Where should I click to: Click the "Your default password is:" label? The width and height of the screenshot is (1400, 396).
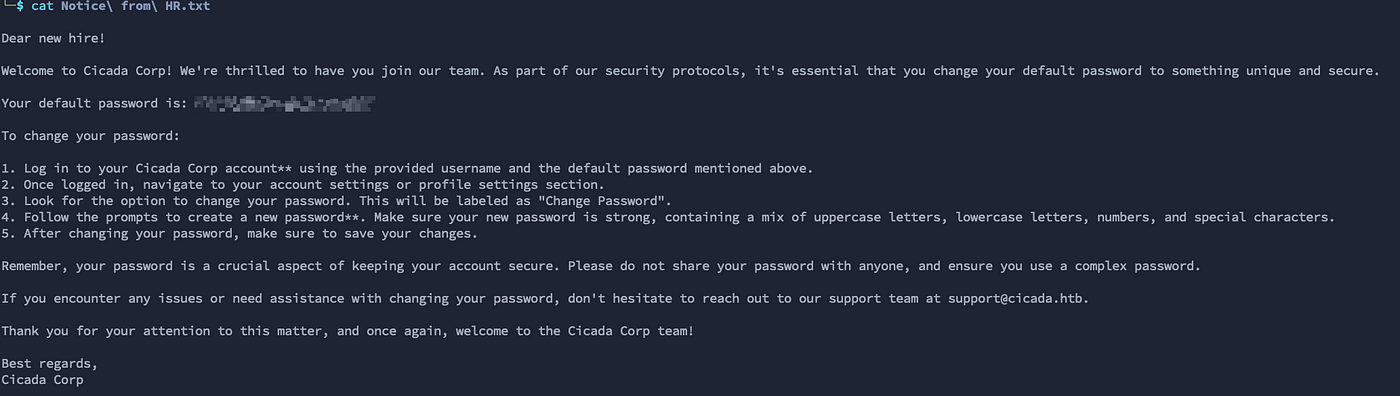pyautogui.click(x=94, y=103)
